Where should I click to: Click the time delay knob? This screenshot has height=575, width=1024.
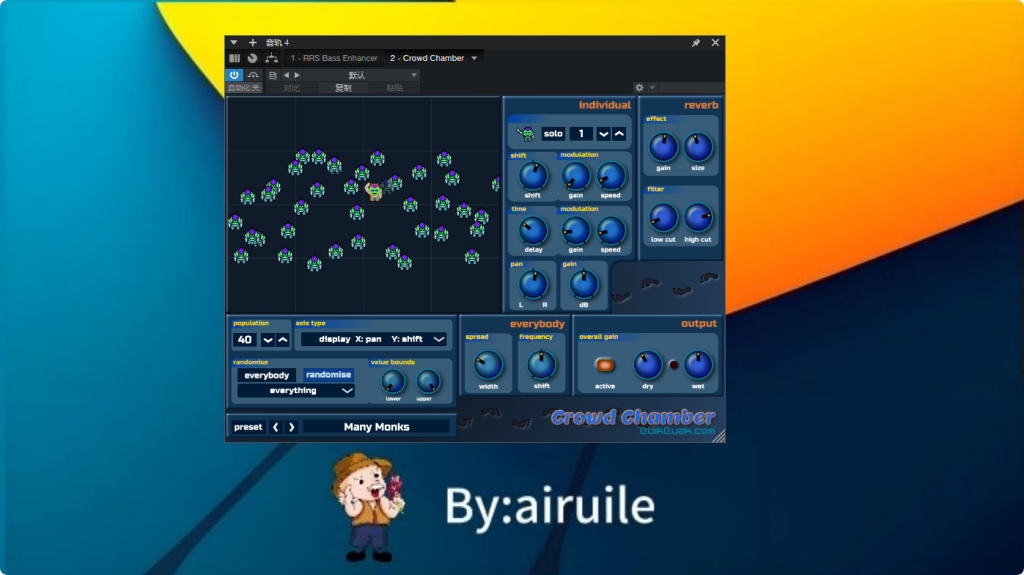533,231
